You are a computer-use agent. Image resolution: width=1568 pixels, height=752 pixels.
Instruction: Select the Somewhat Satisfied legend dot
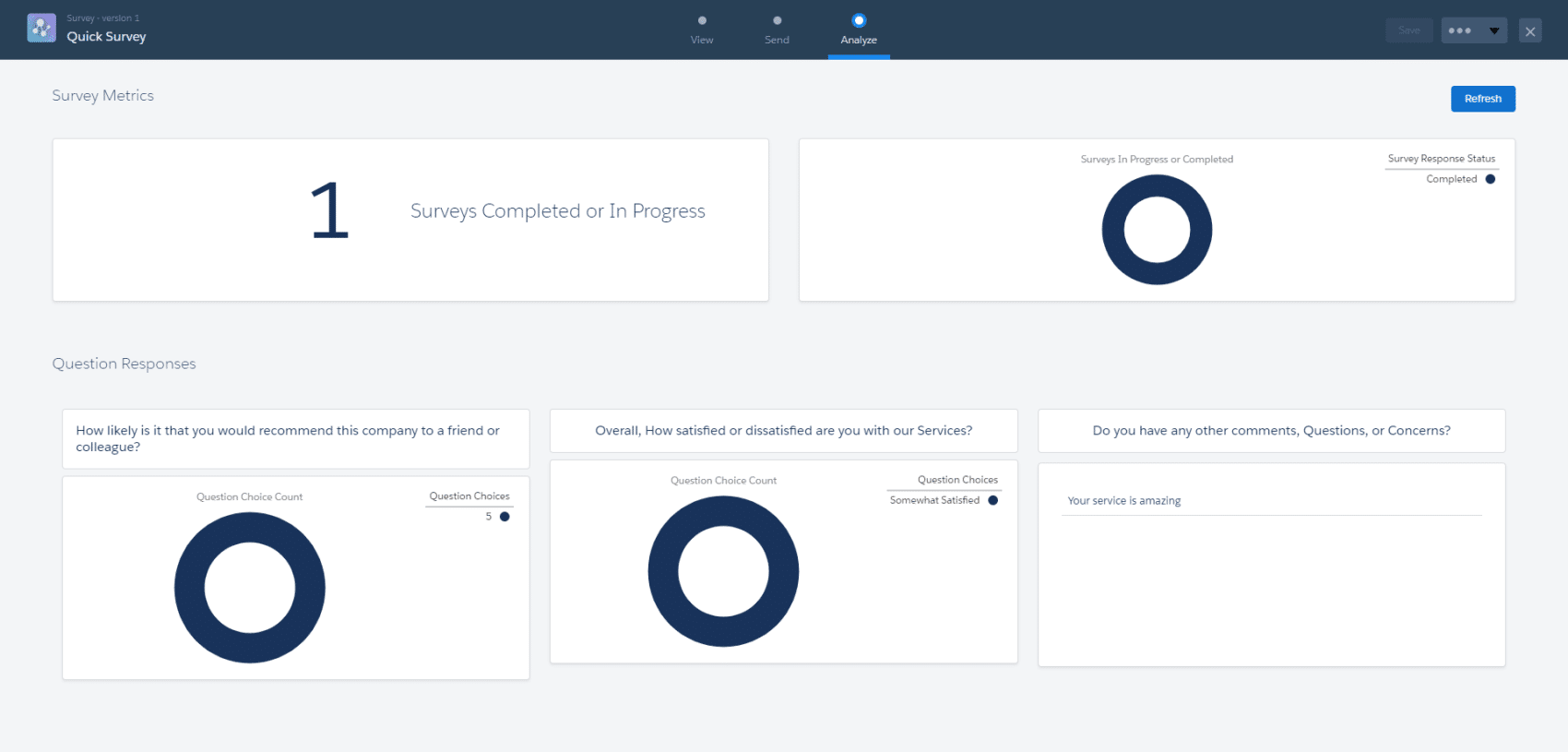point(993,500)
